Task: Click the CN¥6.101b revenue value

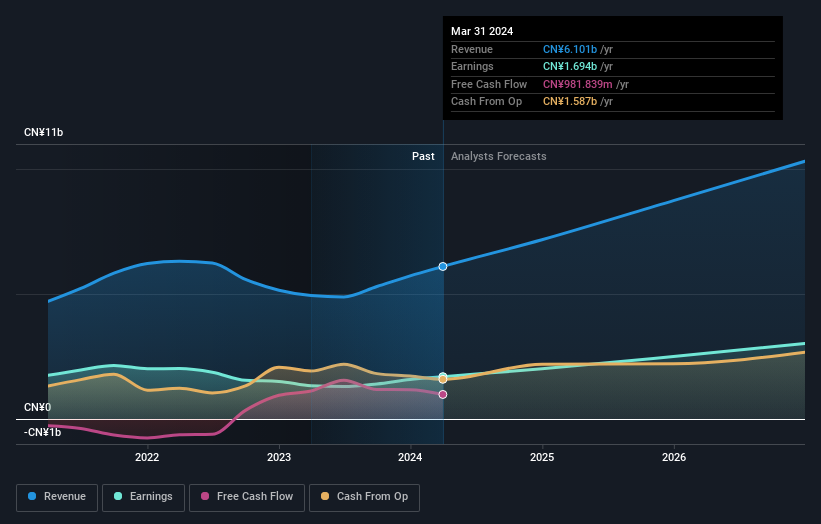Action: (x=570, y=49)
